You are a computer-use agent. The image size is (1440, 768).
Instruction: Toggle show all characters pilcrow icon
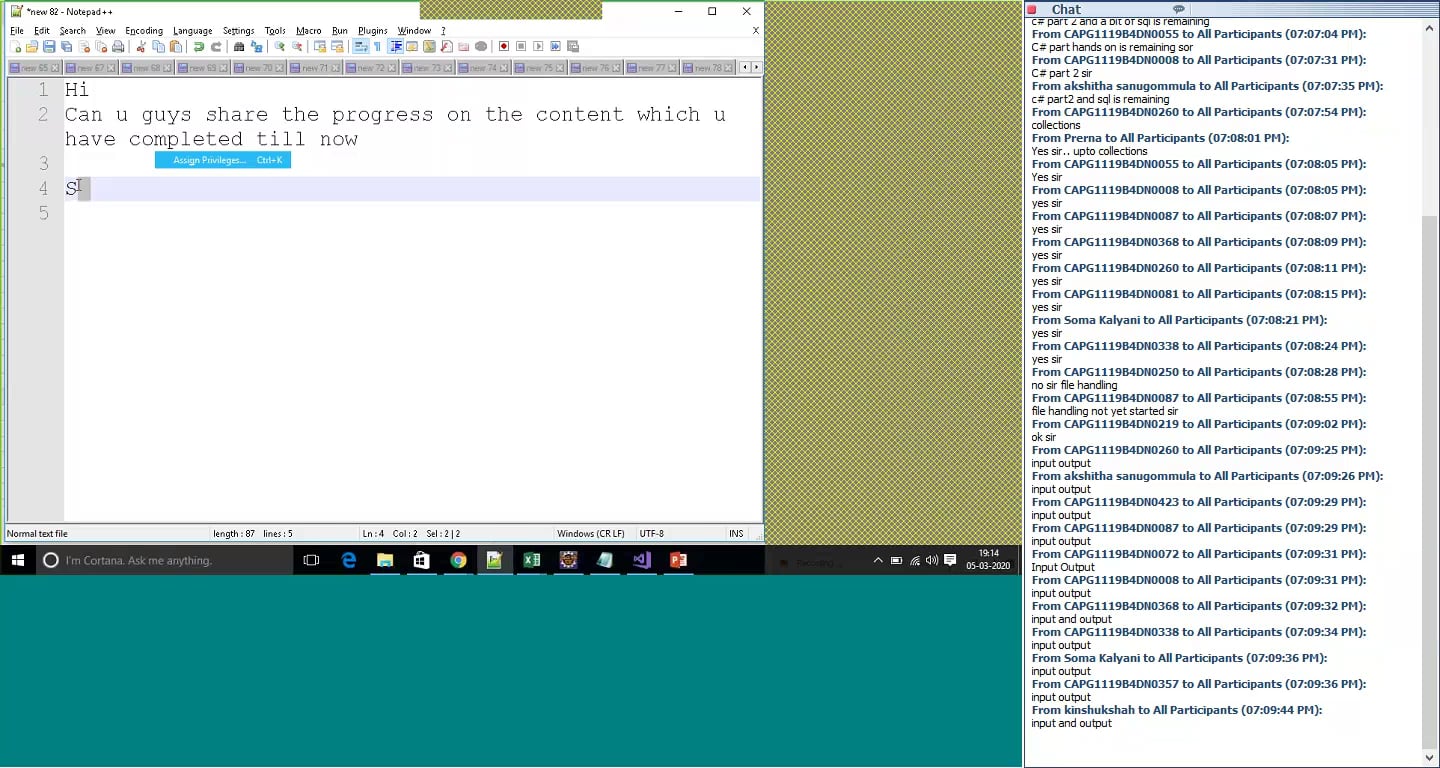tap(377, 46)
